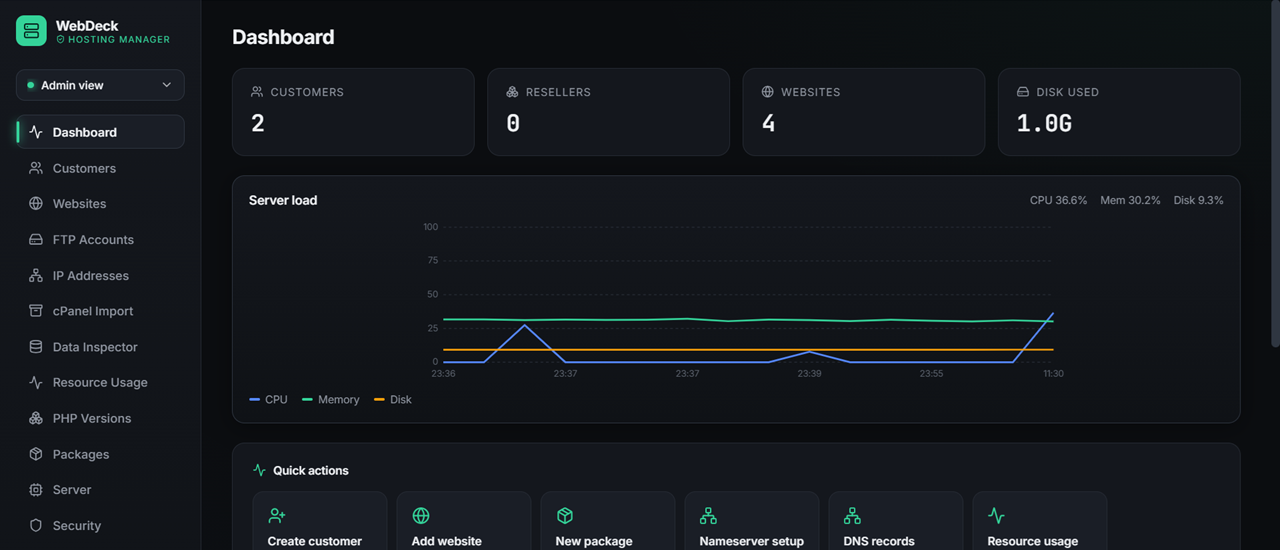This screenshot has width=1280, height=550.
Task: Toggle the Disk series in chart legend
Action: (393, 399)
